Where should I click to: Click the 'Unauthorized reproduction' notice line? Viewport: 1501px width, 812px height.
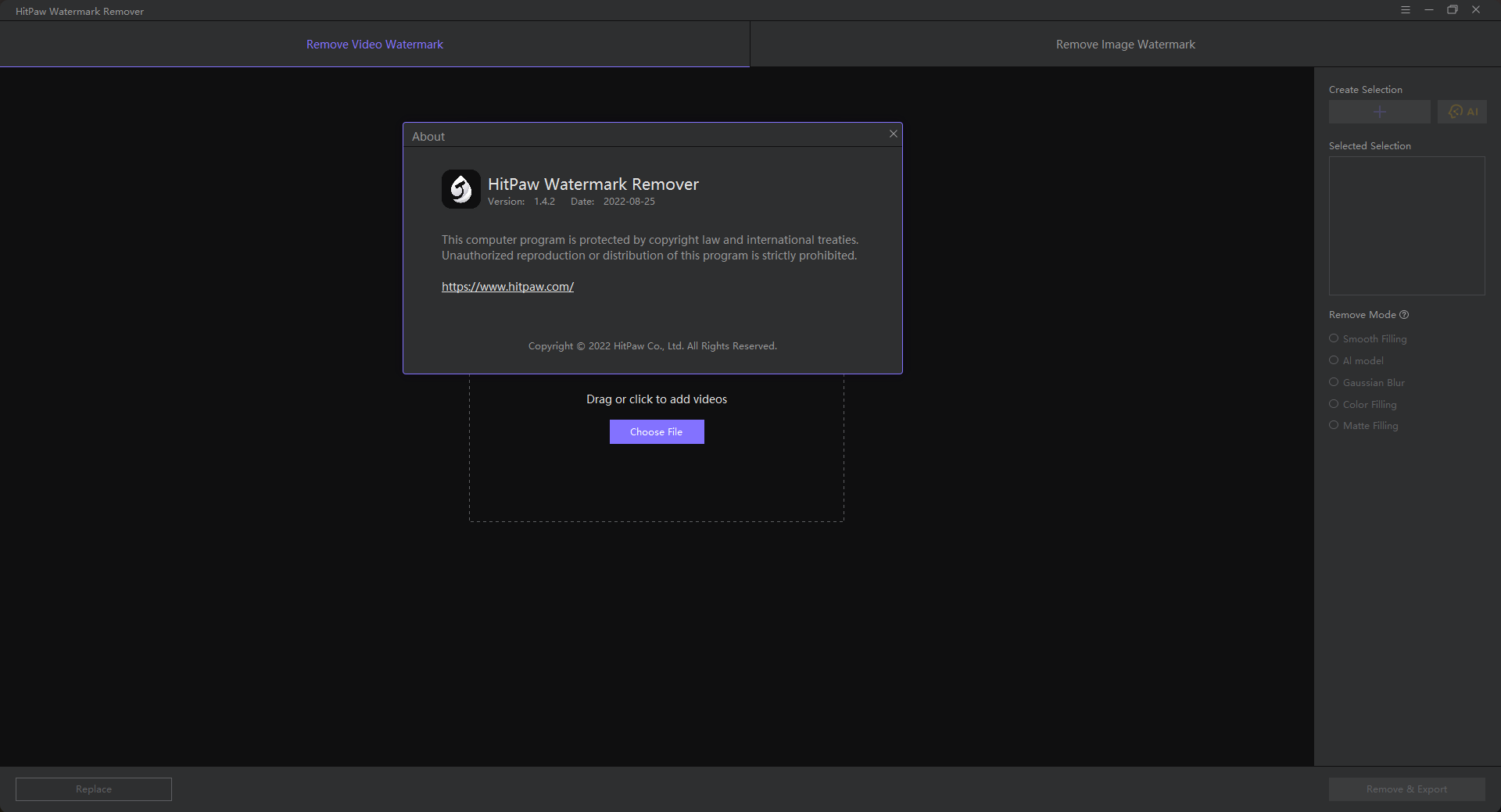[649, 256]
